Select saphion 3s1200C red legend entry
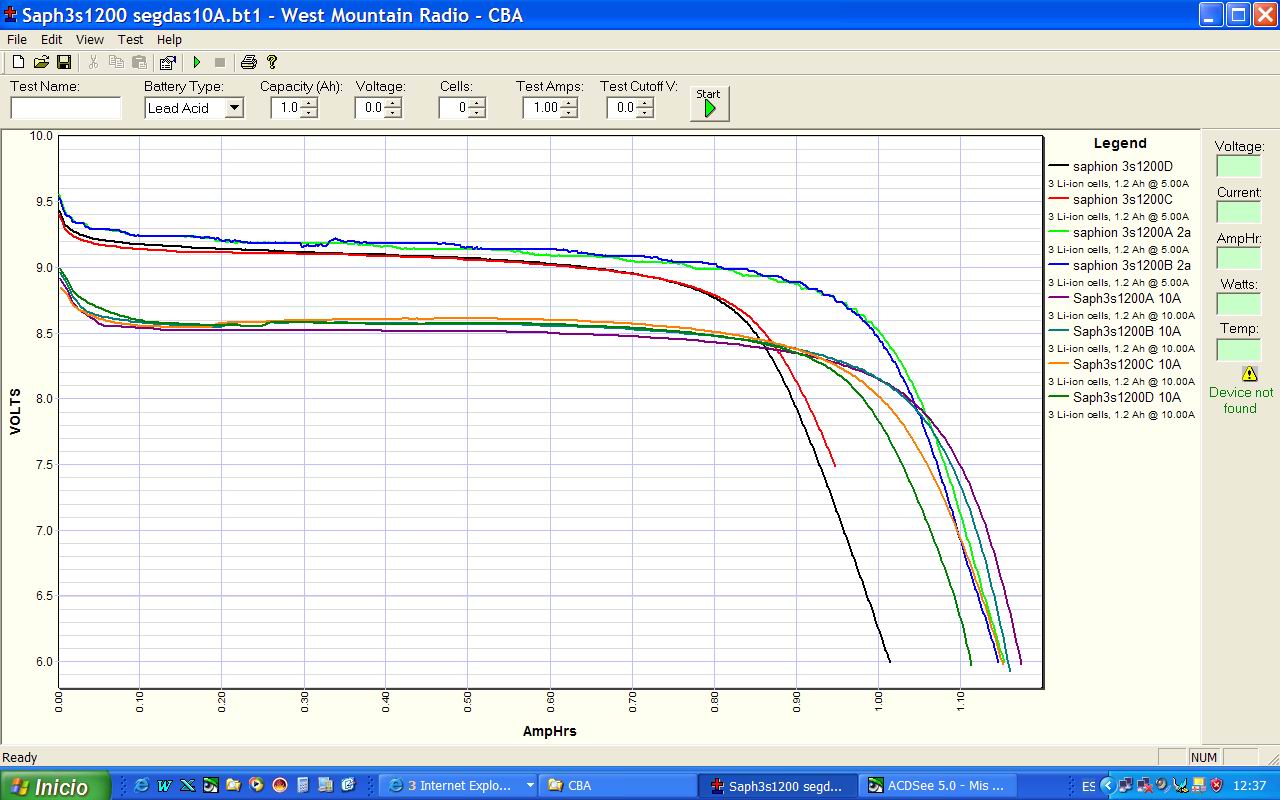Image resolution: width=1280 pixels, height=800 pixels. 1122,199
